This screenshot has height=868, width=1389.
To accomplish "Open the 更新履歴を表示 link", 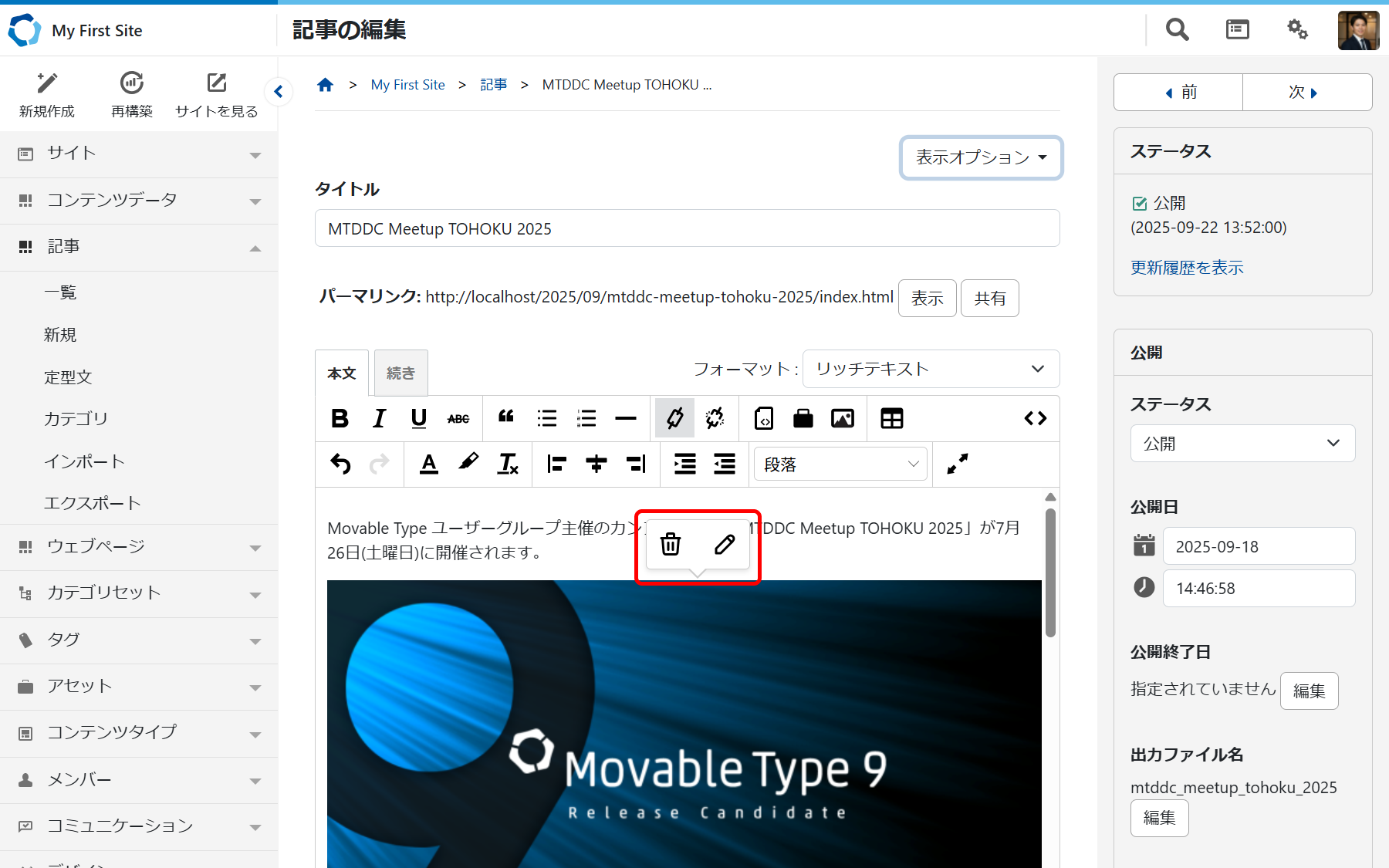I will pyautogui.click(x=1187, y=268).
